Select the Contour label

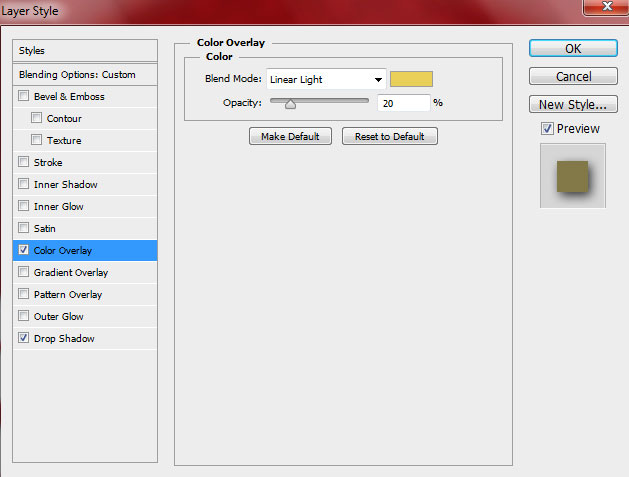(x=64, y=118)
